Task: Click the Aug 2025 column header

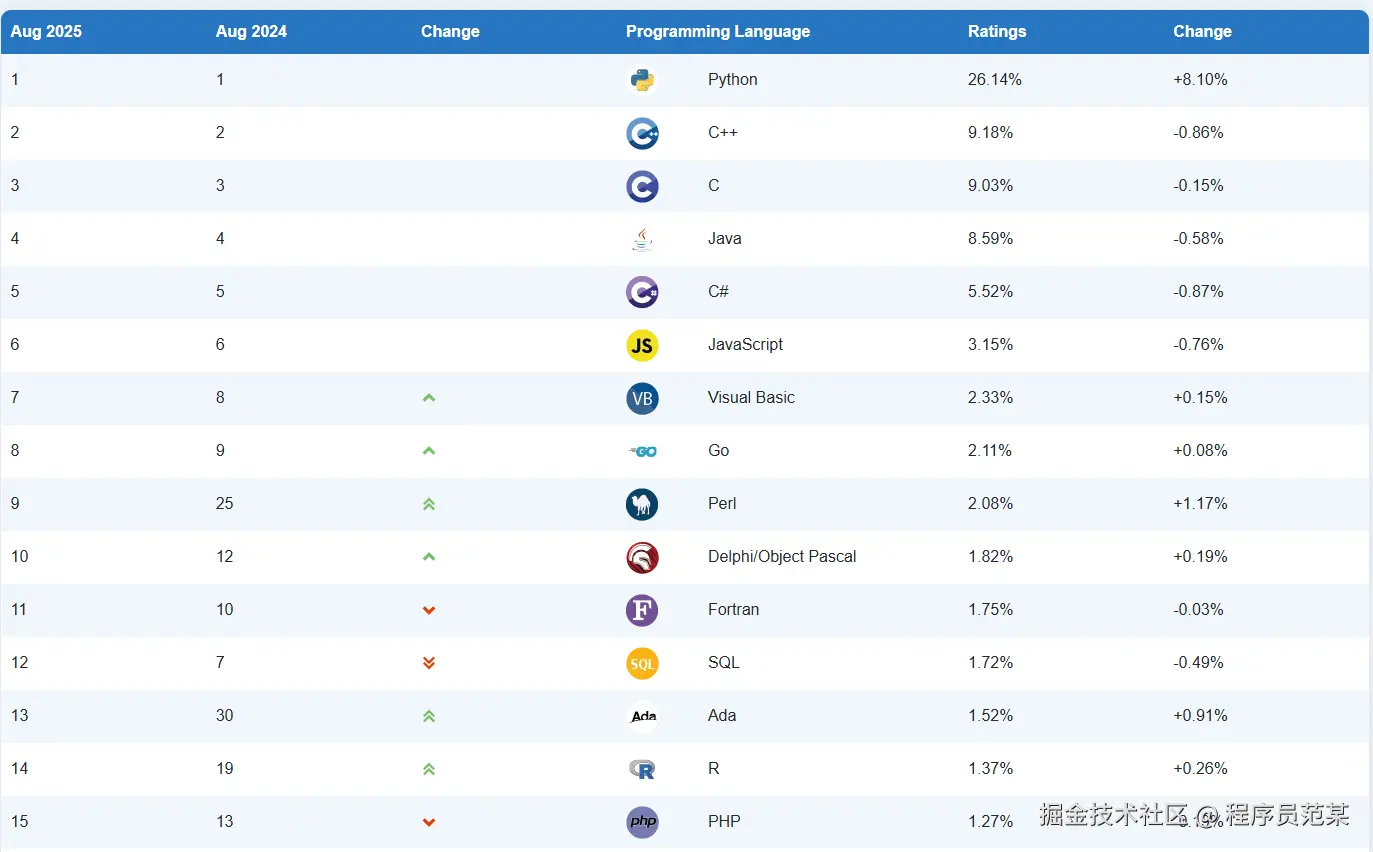Action: point(46,32)
